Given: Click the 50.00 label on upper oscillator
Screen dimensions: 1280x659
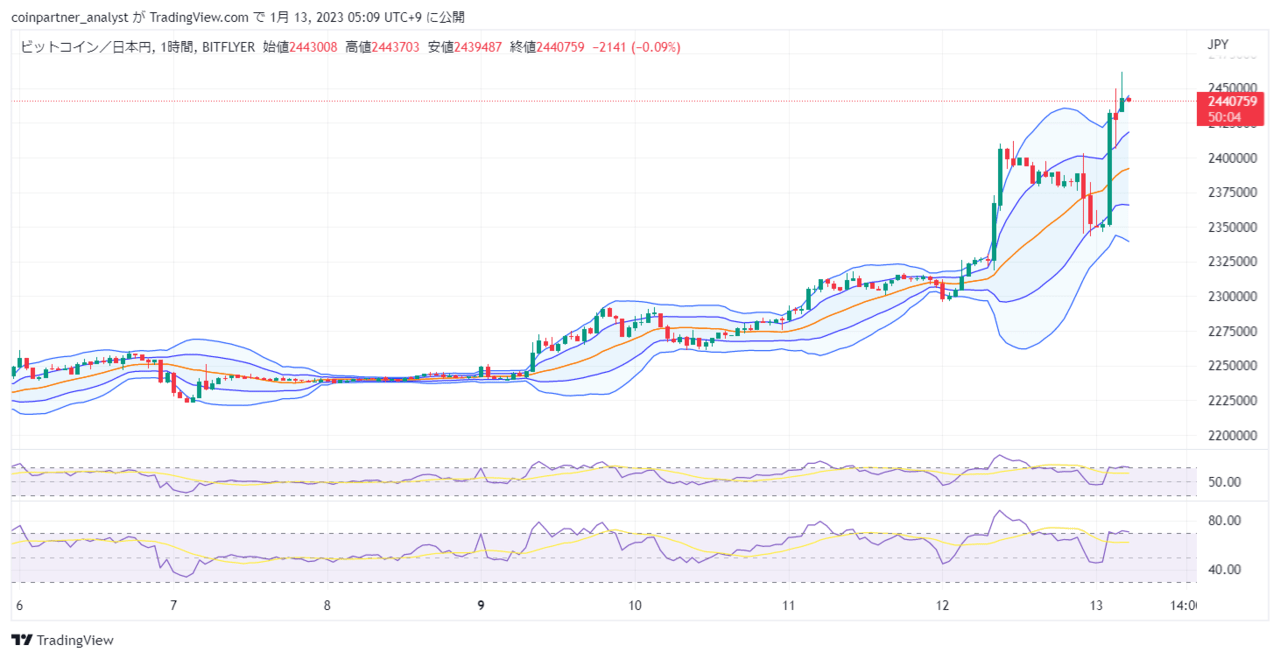Looking at the screenshot, I should click(x=1224, y=482).
